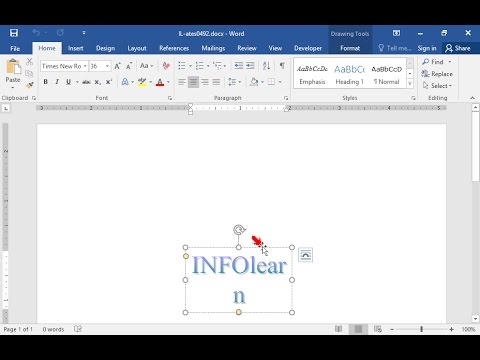480x360 pixels.
Task: Toggle Superscript formatting
Action: click(109, 82)
